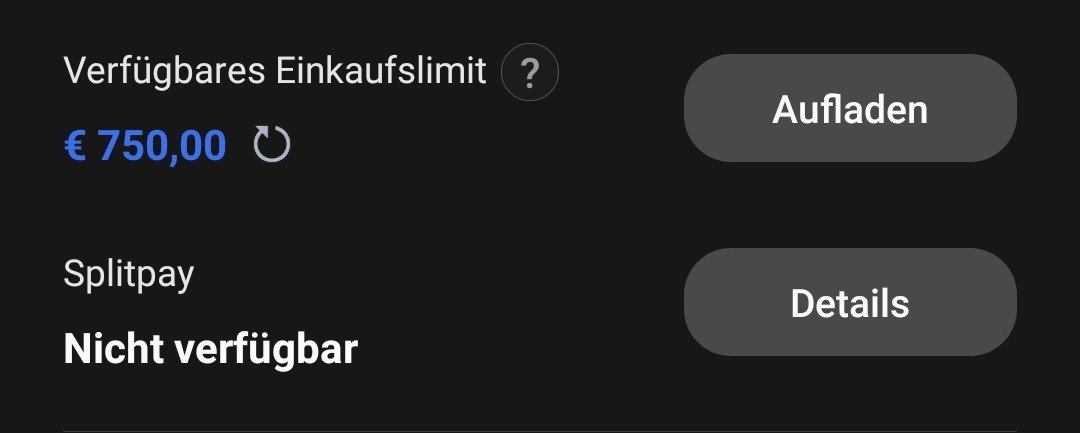Click the info circle beside Einkaufslimit

click(530, 72)
